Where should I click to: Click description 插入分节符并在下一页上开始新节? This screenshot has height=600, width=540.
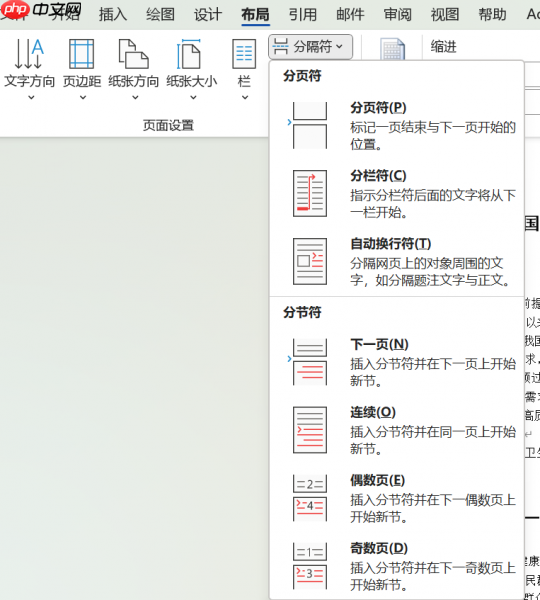click(x=433, y=372)
